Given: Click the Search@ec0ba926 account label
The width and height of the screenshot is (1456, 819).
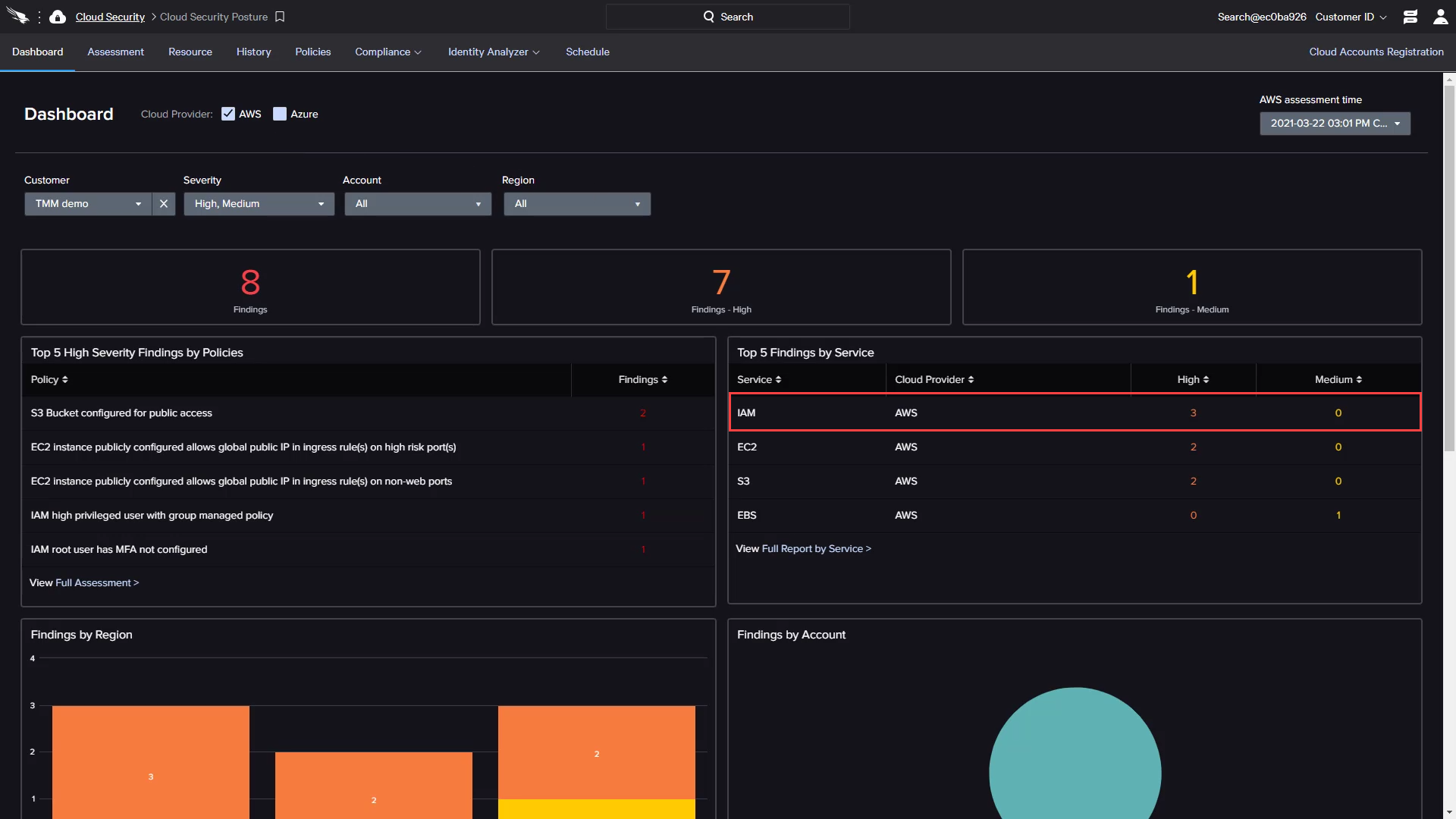Looking at the screenshot, I should 1262,17.
